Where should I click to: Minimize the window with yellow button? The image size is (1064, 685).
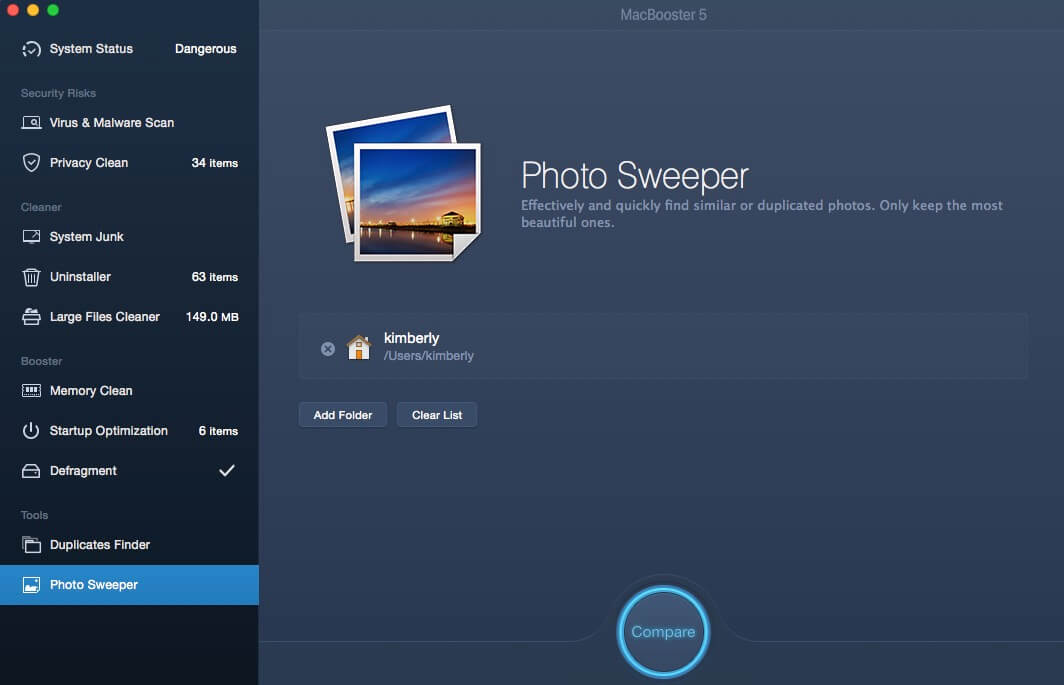pos(33,10)
